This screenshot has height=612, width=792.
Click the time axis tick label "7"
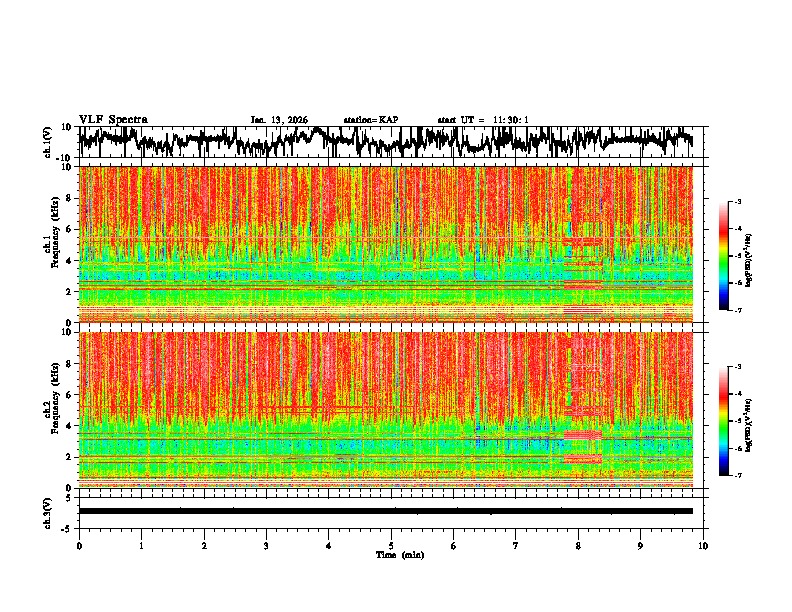pos(516,546)
